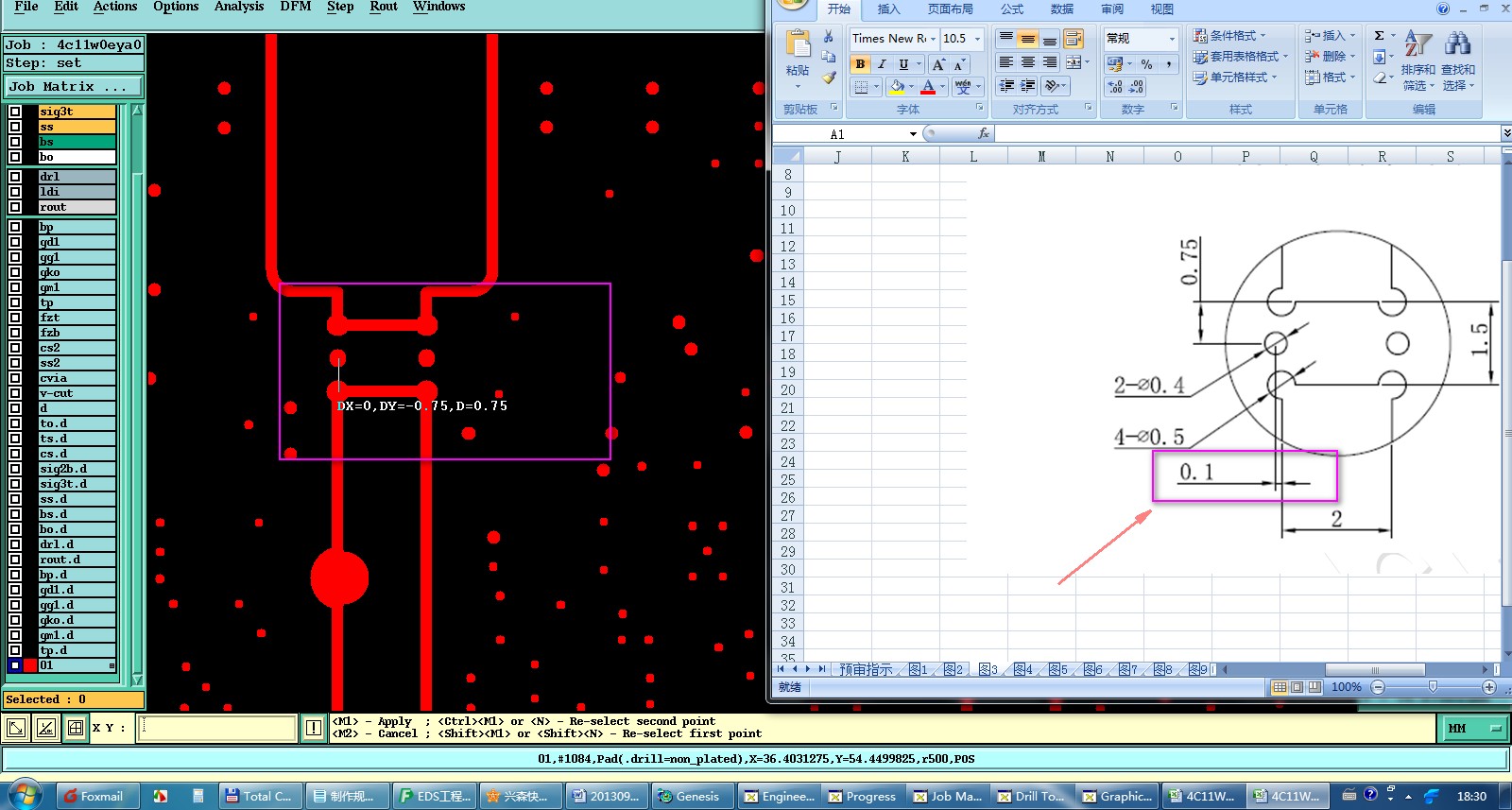Open the DFM menu in Genesis

296,7
